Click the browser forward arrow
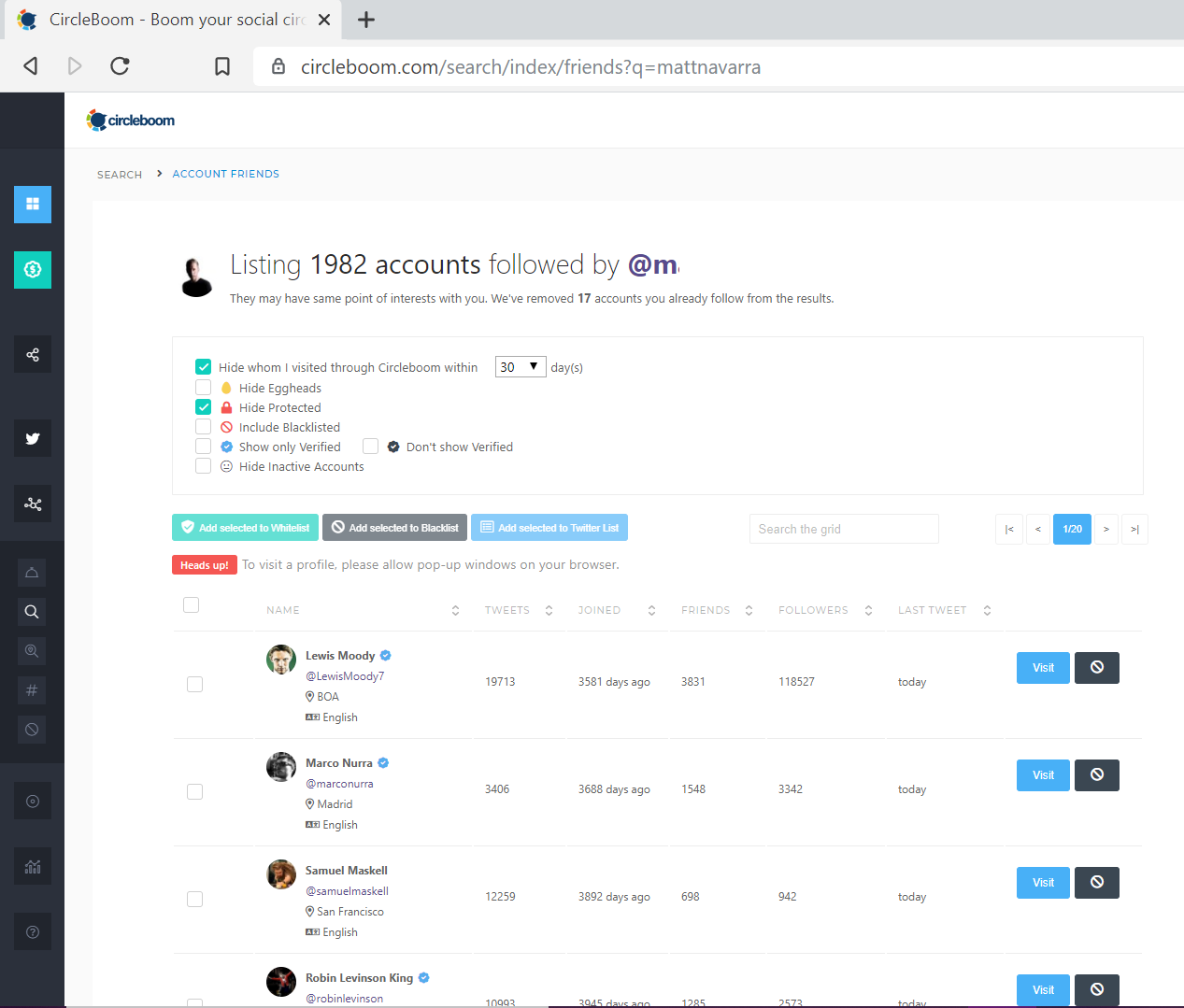This screenshot has width=1184, height=1008. coord(75,65)
